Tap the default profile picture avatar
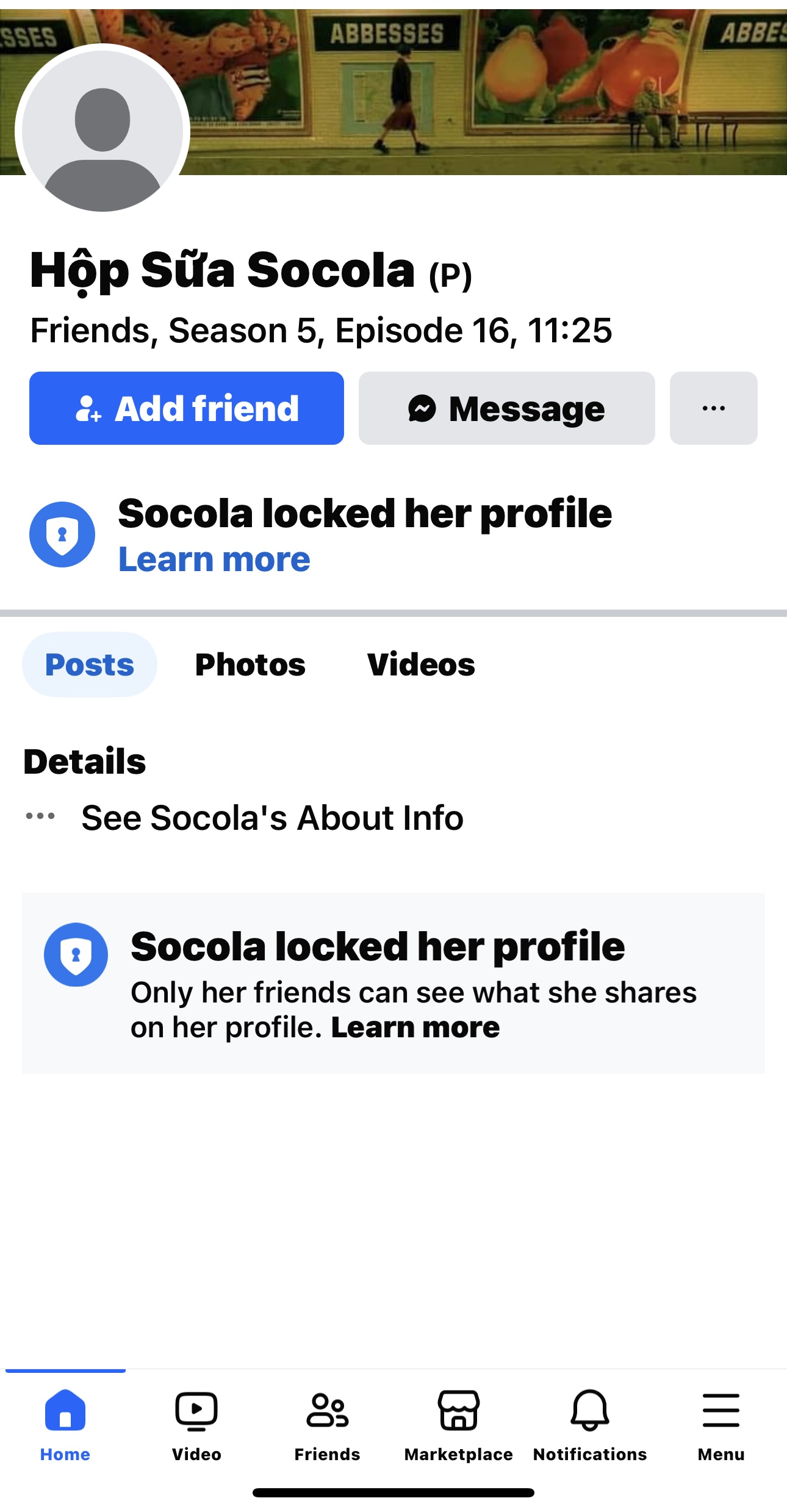The image size is (787, 1512). pos(102,131)
